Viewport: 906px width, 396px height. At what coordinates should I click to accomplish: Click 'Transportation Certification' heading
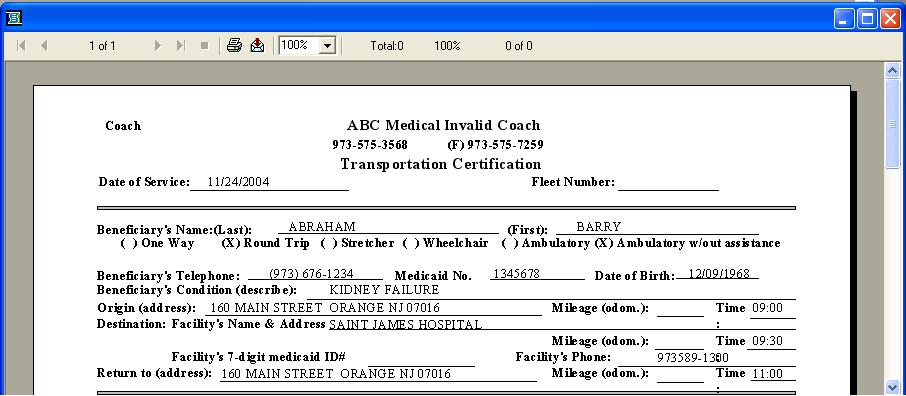point(441,164)
